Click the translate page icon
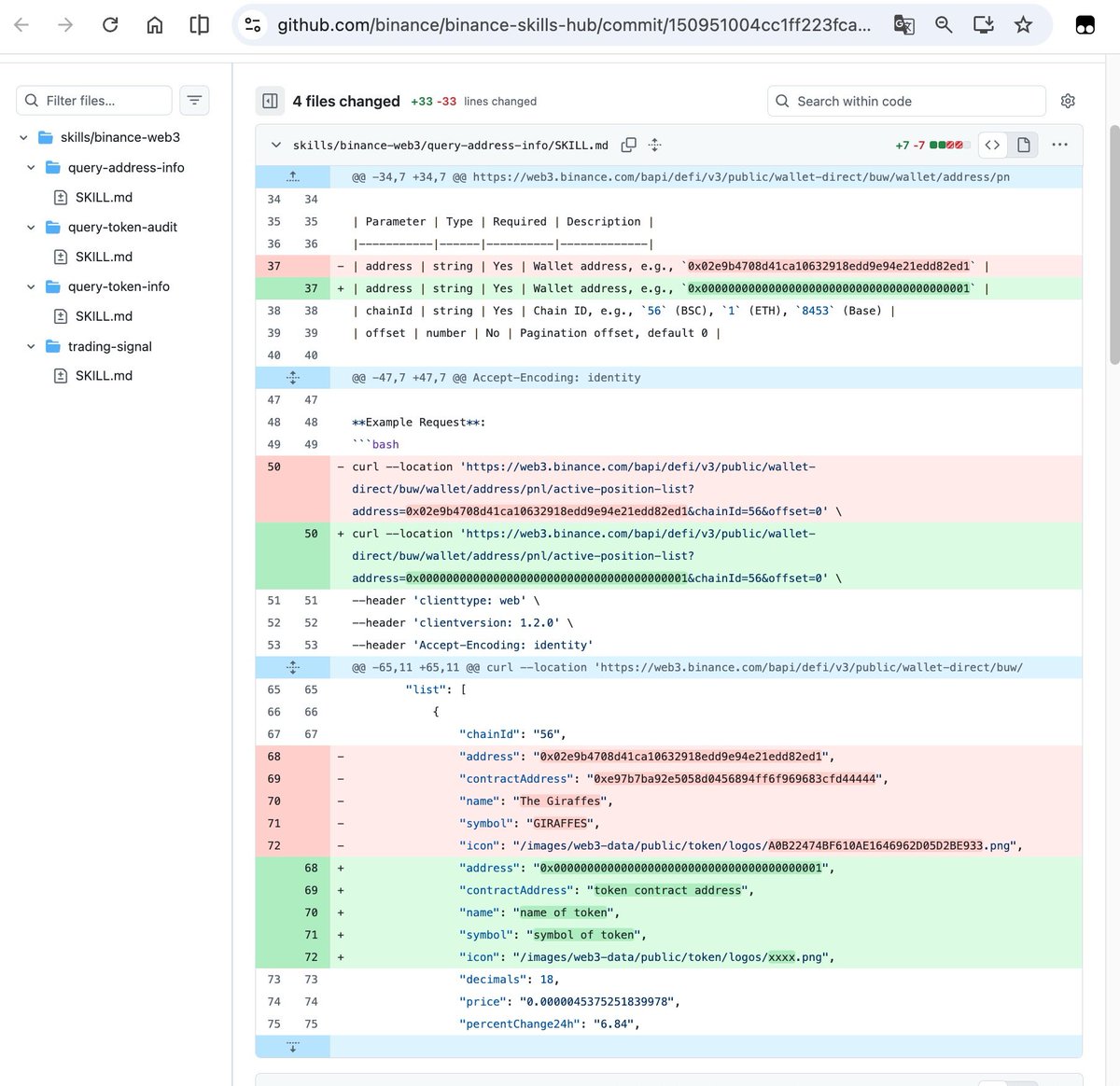Viewport: 1120px width, 1086px height. point(903,25)
